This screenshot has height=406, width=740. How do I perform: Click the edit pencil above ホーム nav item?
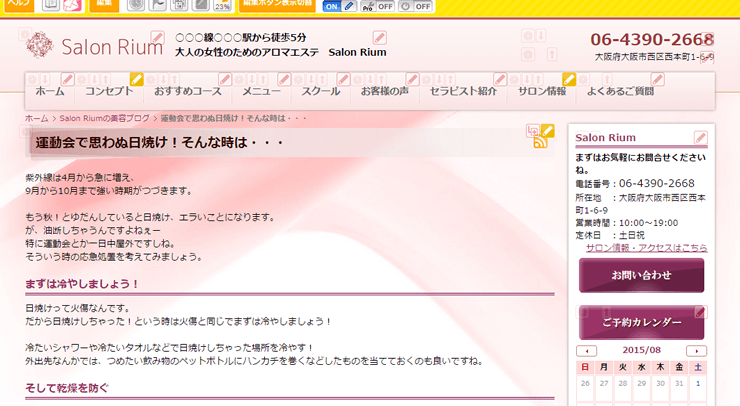68,79
